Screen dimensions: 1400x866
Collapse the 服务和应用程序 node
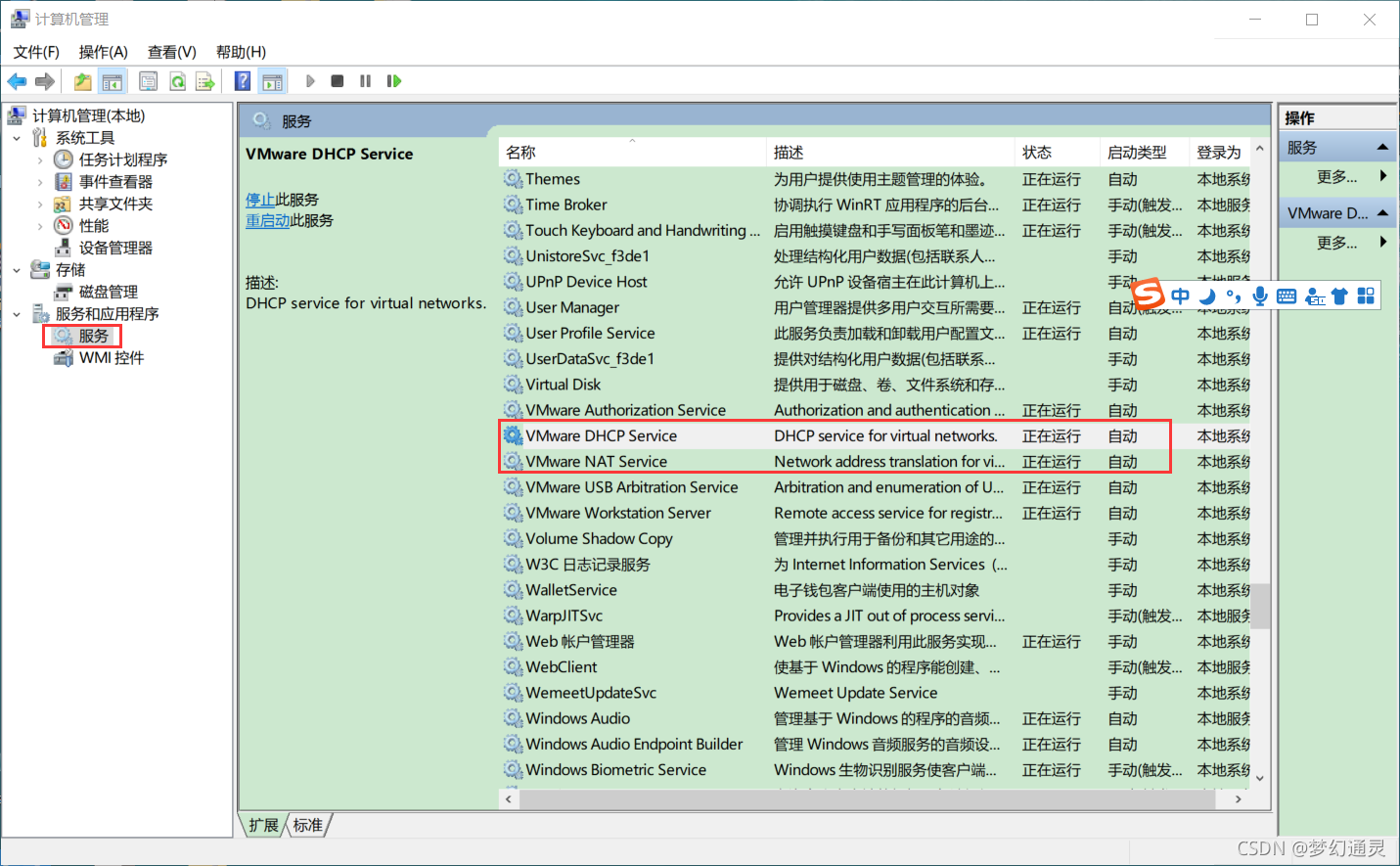click(x=17, y=314)
